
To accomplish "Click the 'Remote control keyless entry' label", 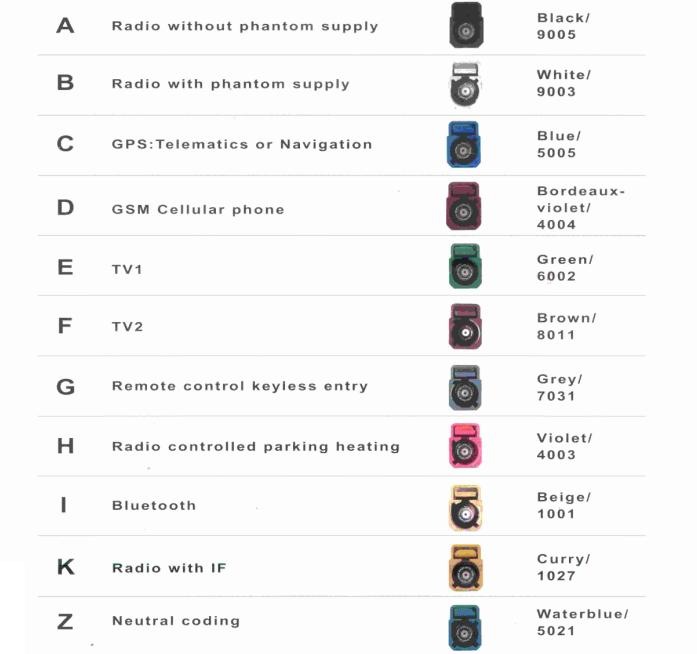I will click(240, 386).
